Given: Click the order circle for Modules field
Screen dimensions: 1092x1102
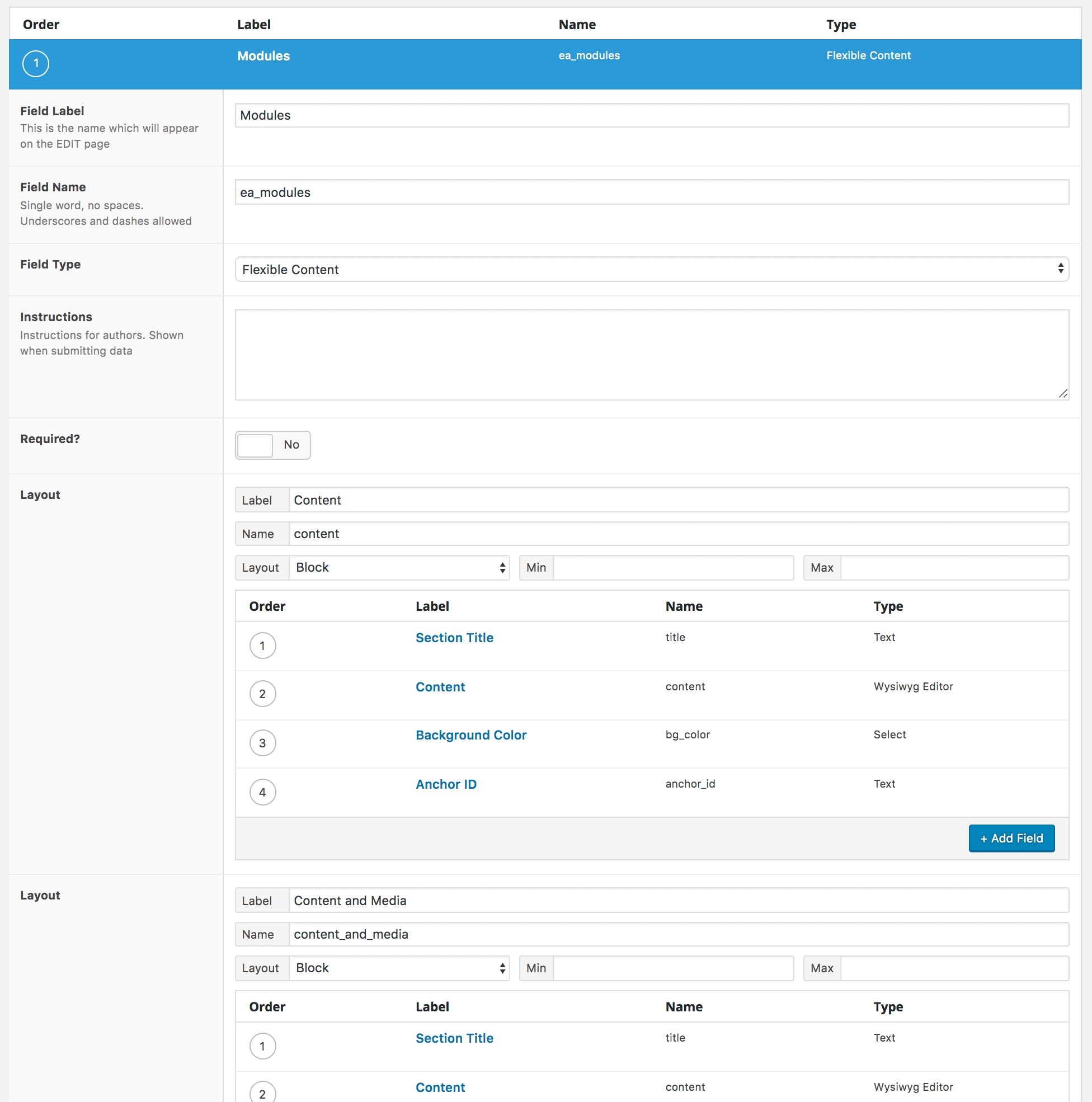Looking at the screenshot, I should tap(35, 63).
